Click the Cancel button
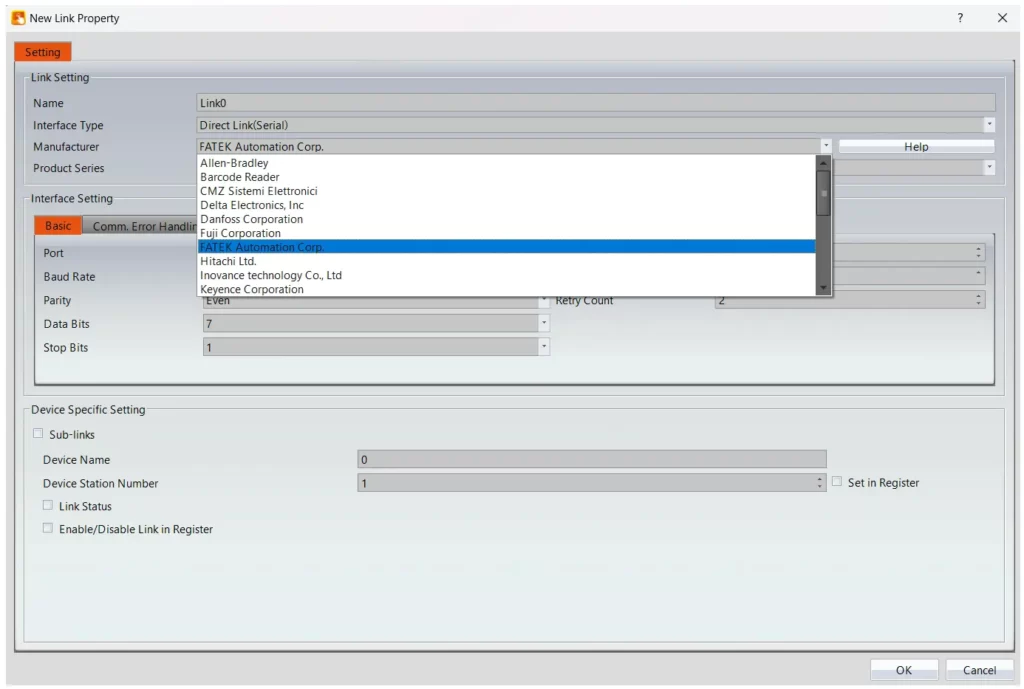1024x689 pixels. 979,670
